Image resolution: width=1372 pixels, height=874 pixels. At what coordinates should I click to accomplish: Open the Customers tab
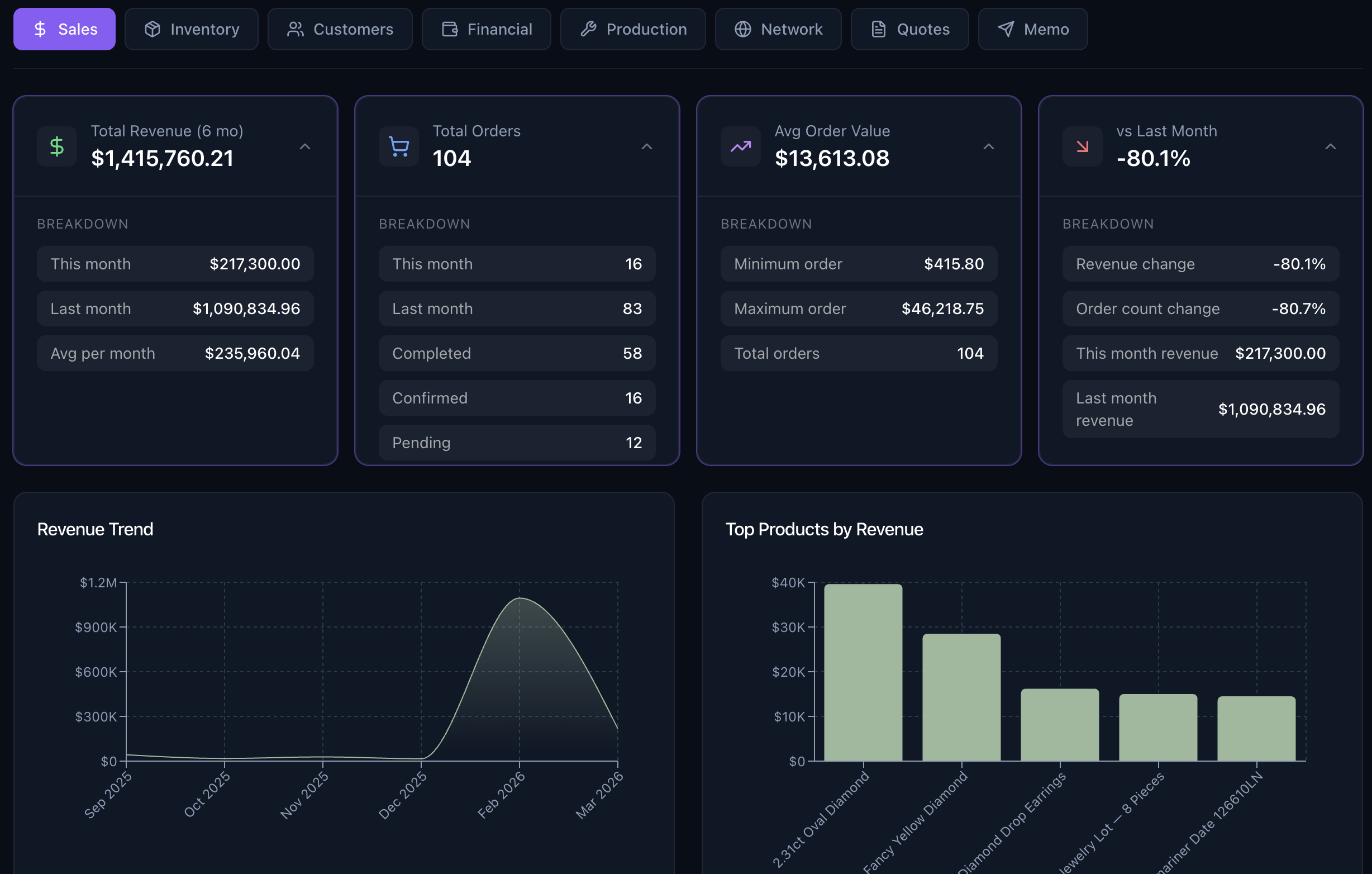coord(340,29)
